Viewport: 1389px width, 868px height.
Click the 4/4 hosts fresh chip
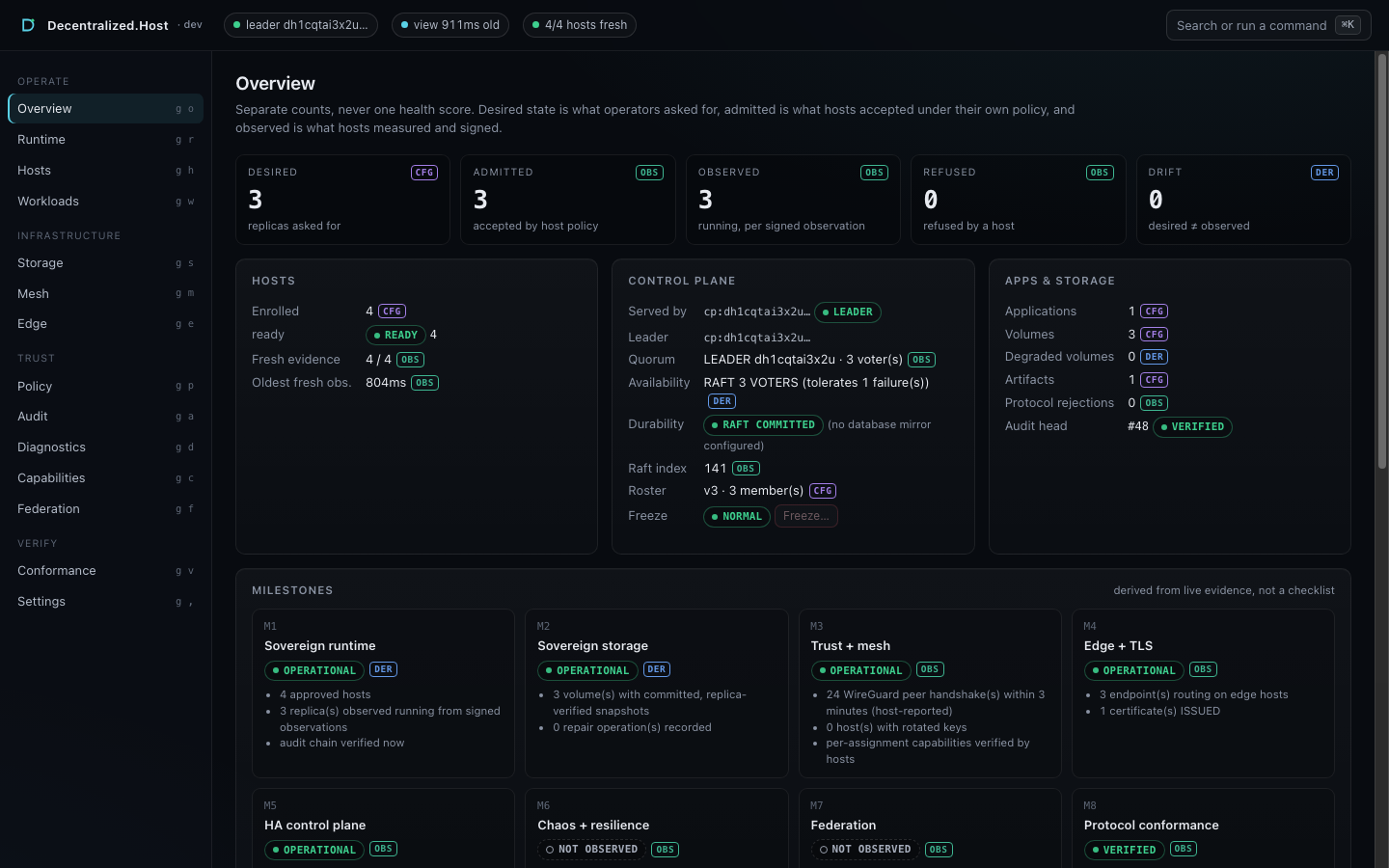pyautogui.click(x=580, y=25)
